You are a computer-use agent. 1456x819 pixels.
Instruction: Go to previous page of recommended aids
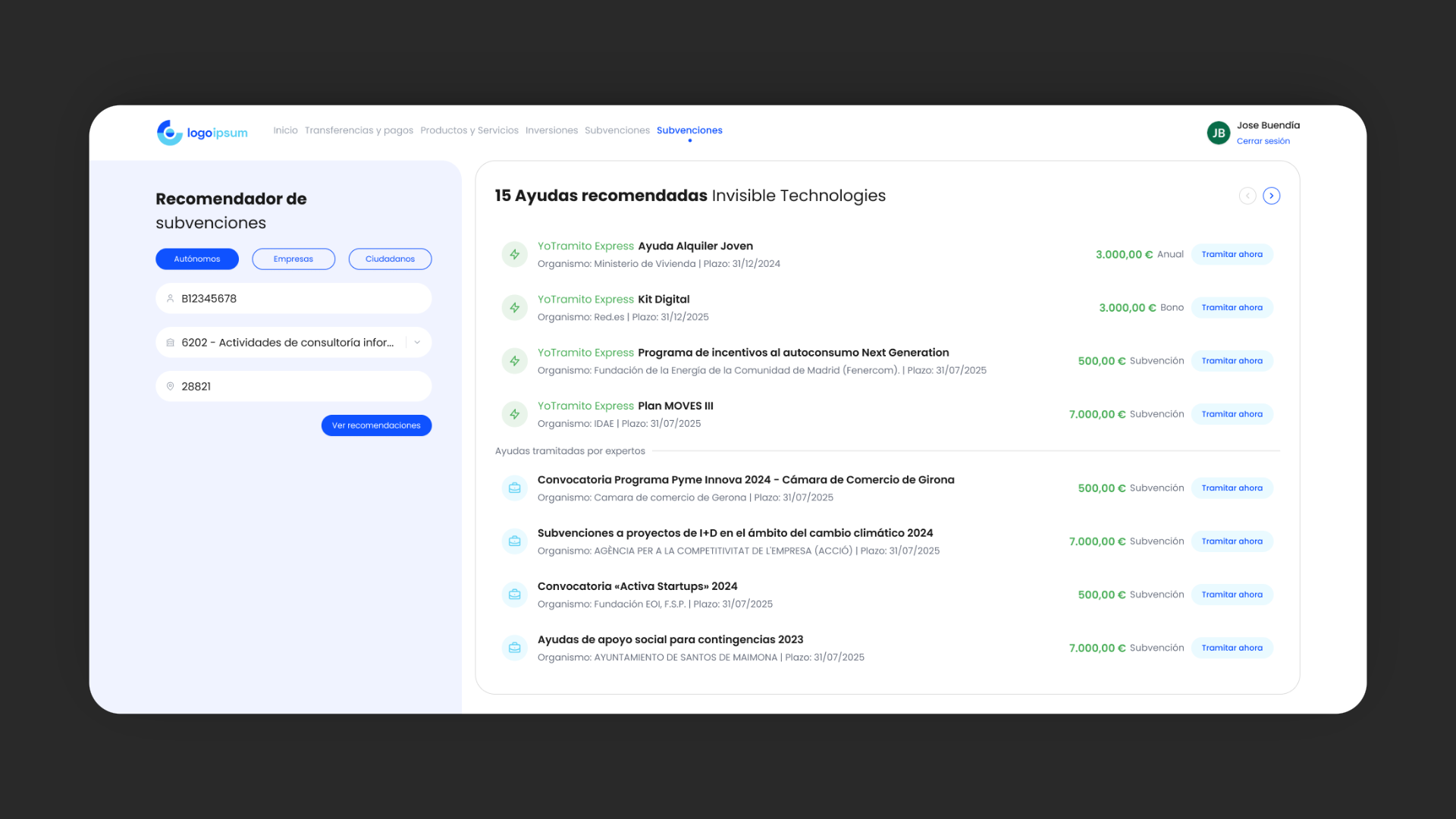(1247, 196)
